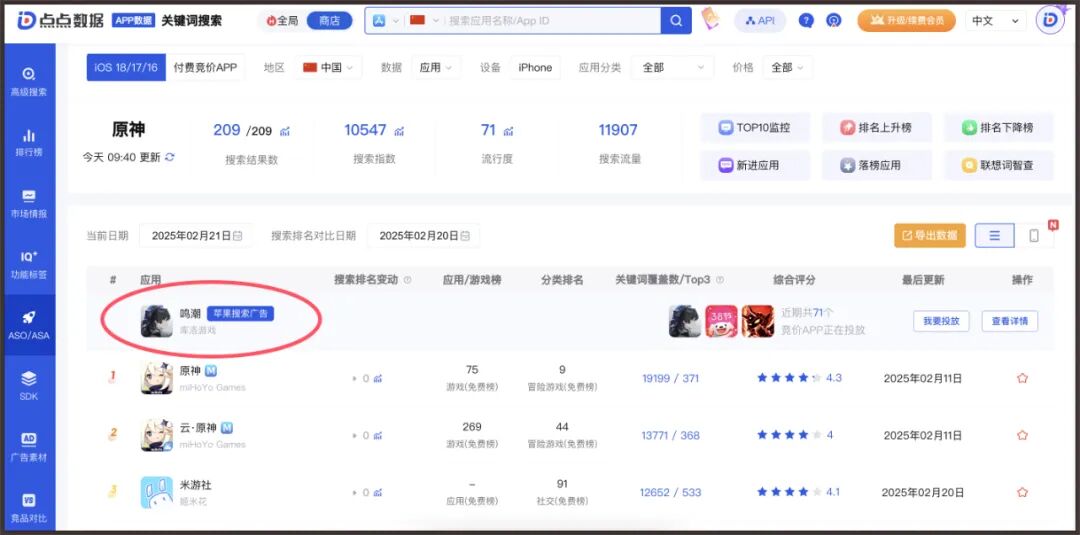This screenshot has width=1080, height=535.
Task: Favorite the 原神 row with star icon
Action: point(1022,378)
